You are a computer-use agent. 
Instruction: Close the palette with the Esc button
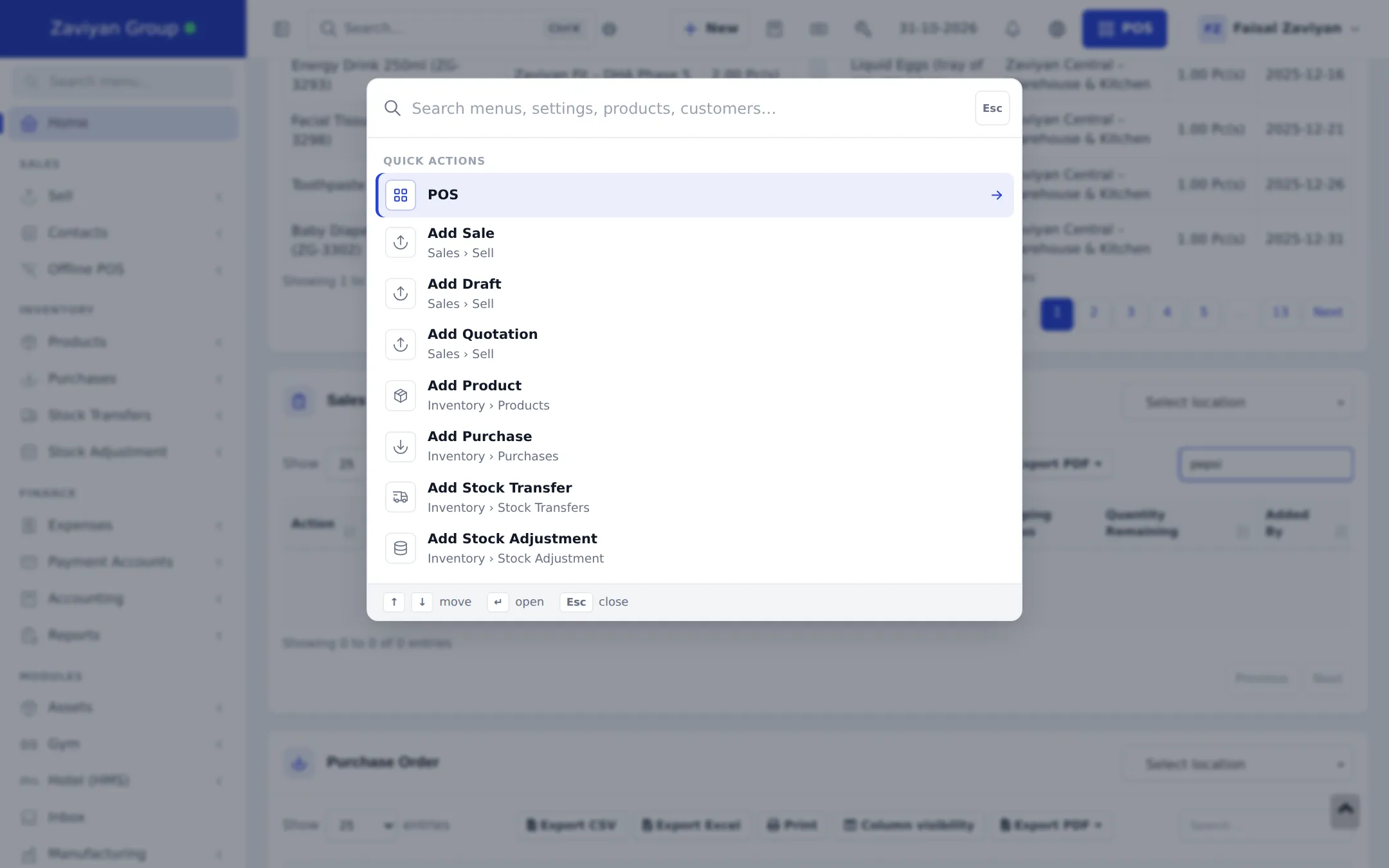tap(992, 108)
